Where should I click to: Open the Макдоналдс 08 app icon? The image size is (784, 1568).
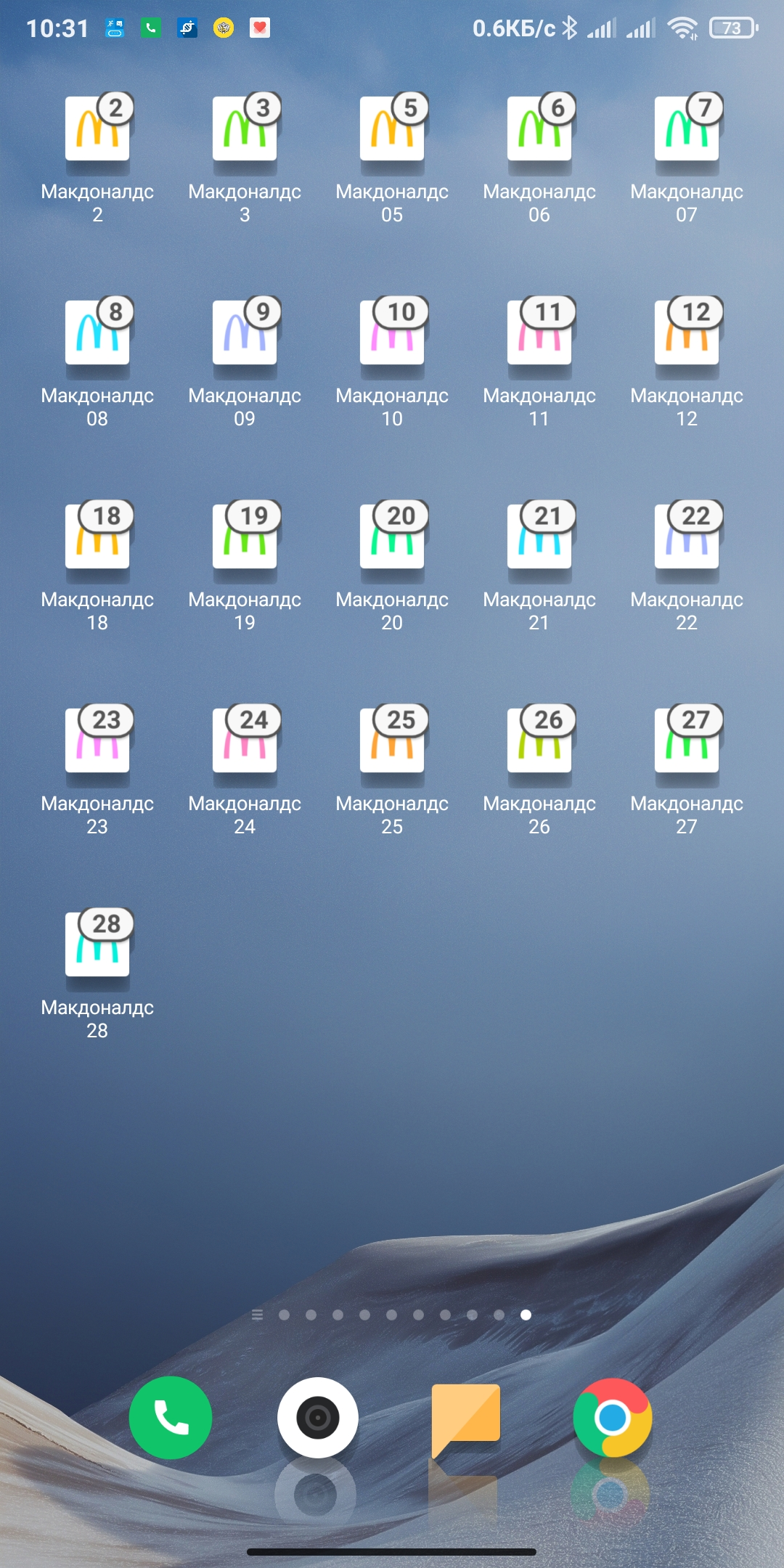(97, 333)
